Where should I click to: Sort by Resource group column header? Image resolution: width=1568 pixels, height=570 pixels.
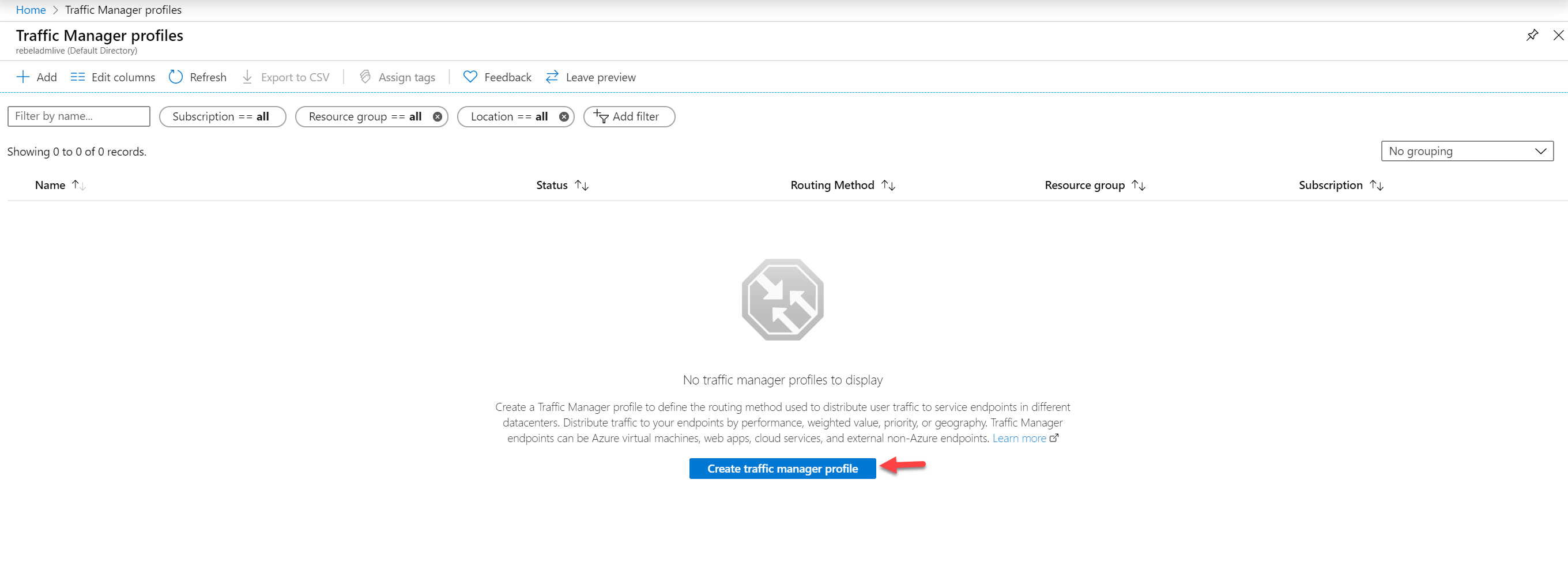point(1084,185)
